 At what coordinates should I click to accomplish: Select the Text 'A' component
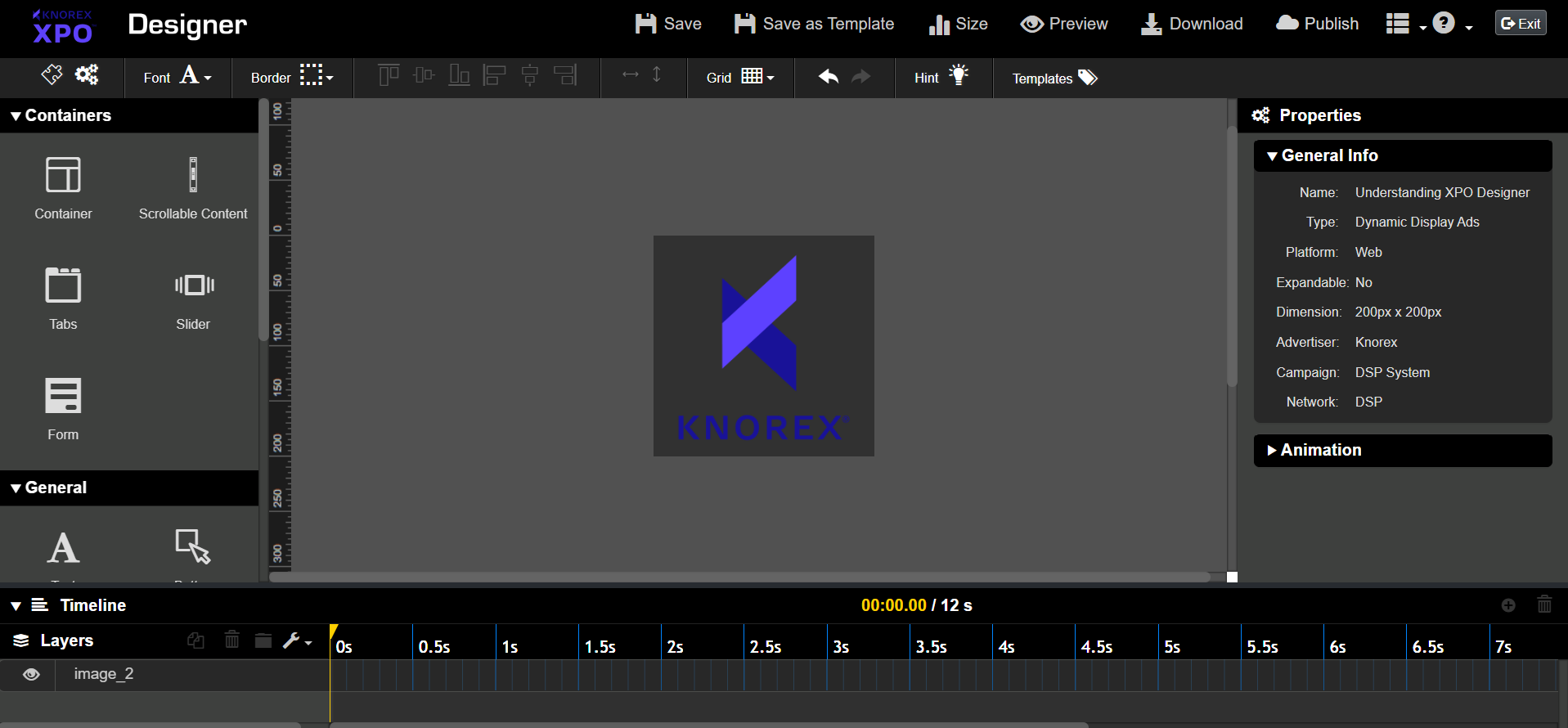tap(63, 547)
